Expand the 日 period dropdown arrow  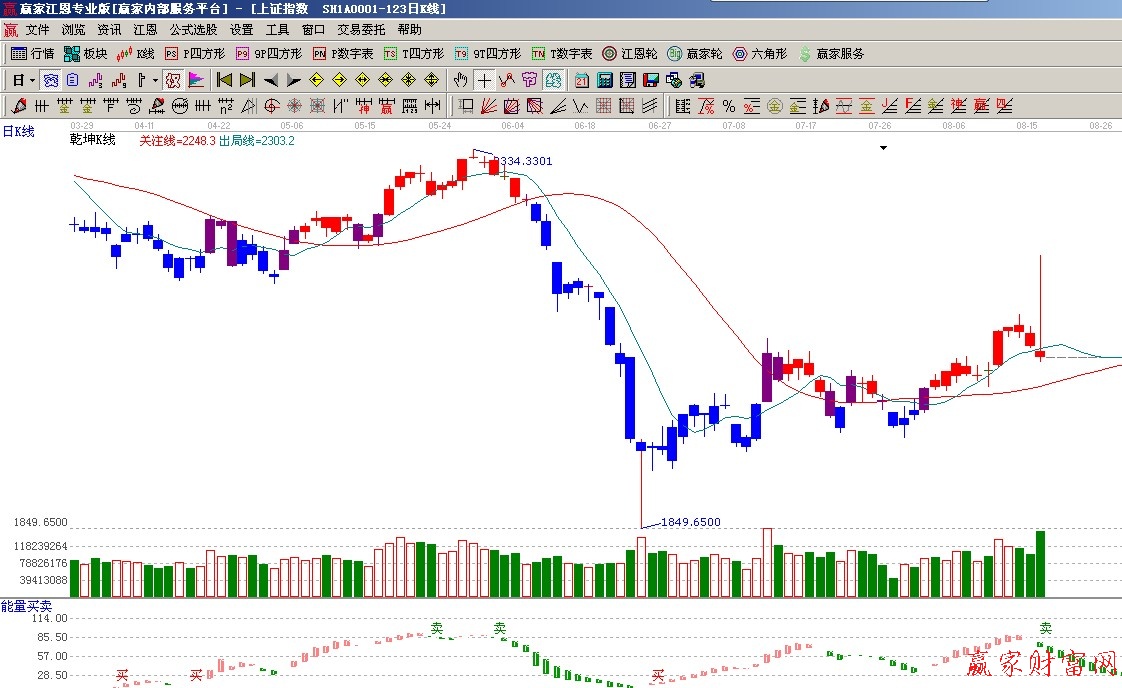click(32, 80)
